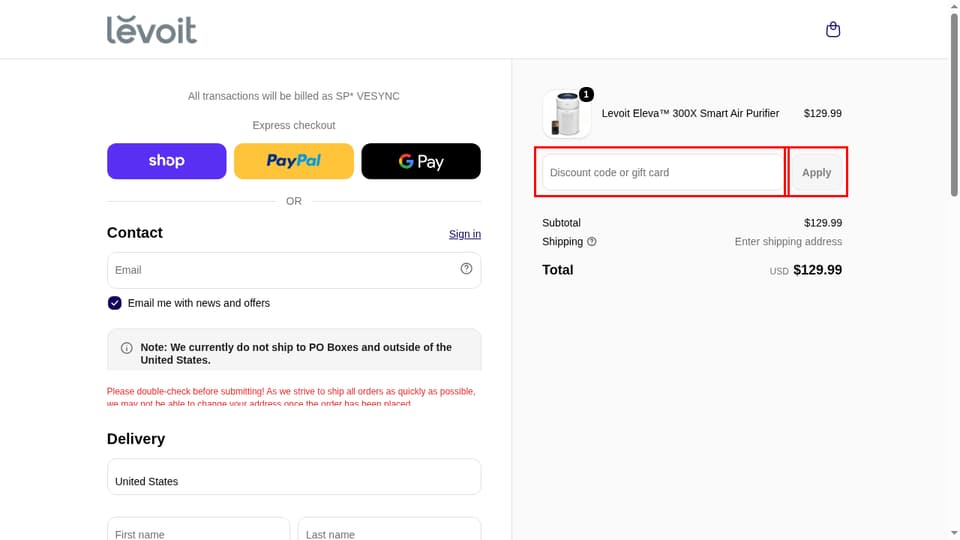Focus the Email input field
Viewport: 960px width, 540px height.
click(294, 270)
